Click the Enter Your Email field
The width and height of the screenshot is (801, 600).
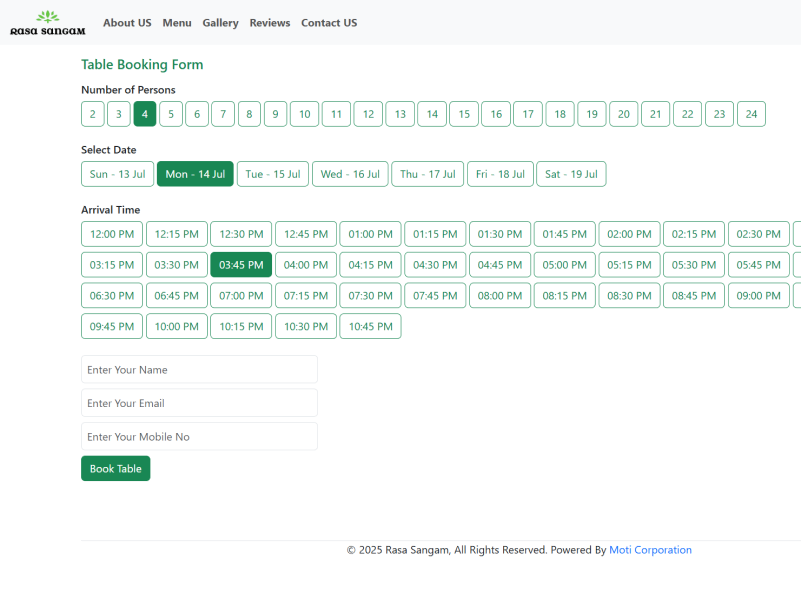(199, 403)
